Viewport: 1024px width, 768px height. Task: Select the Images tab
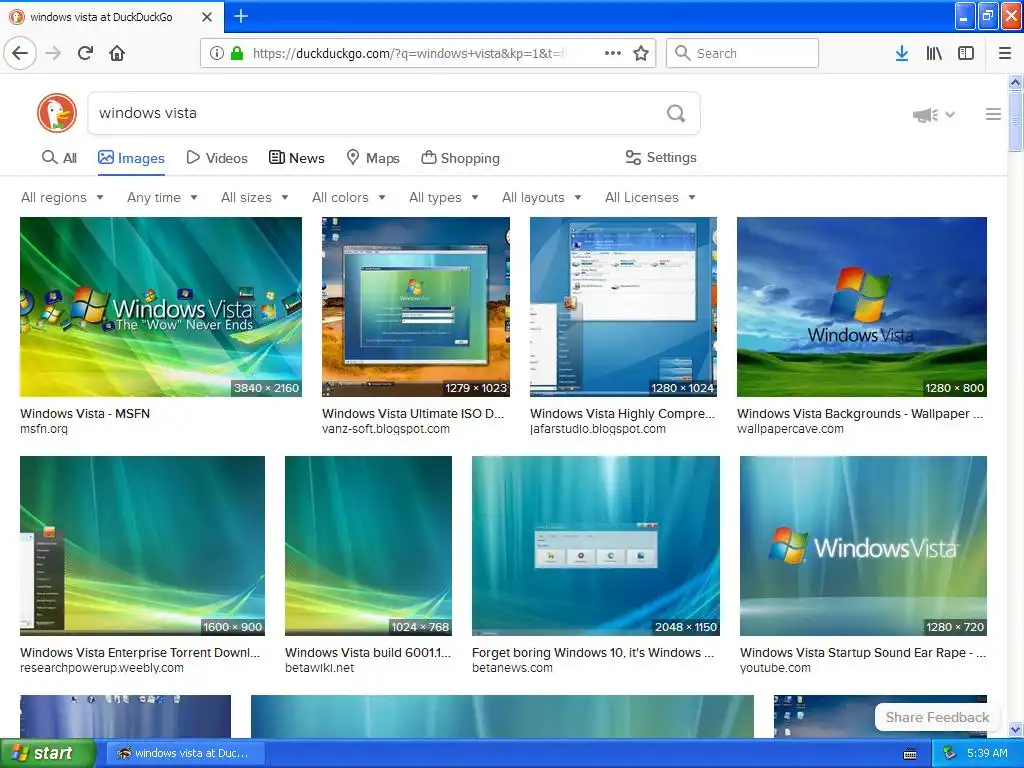(131, 158)
